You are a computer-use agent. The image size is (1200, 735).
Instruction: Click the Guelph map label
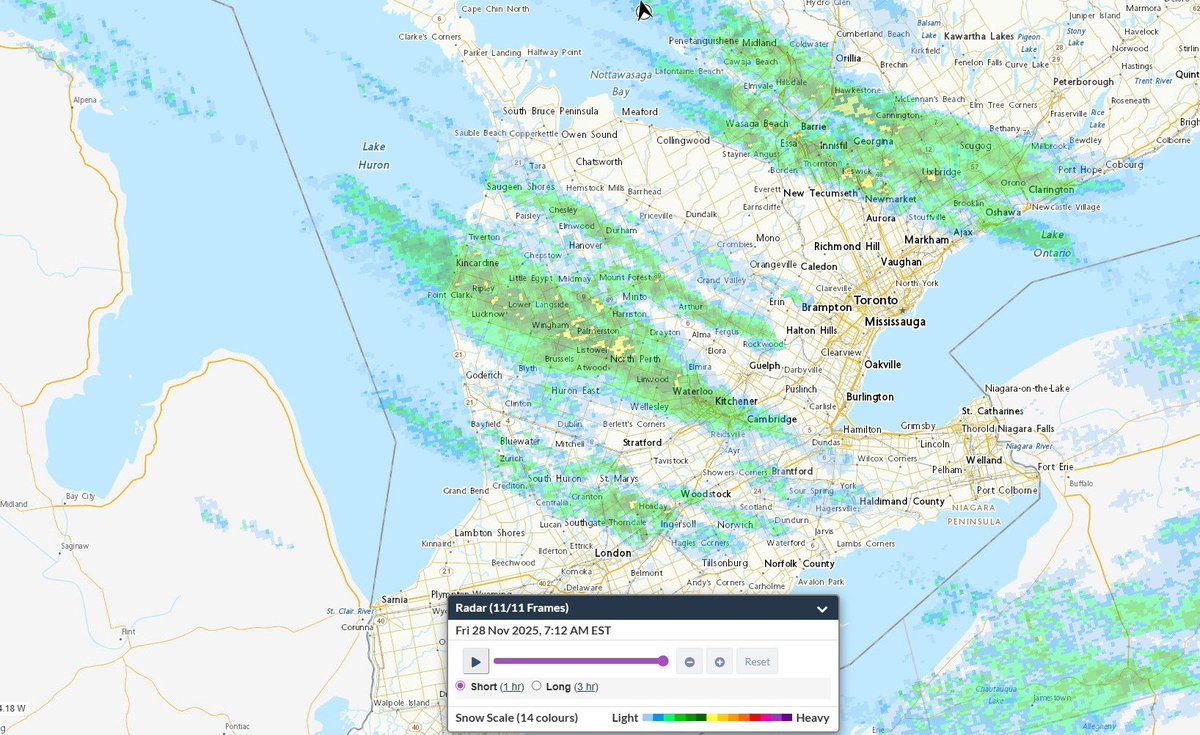pyautogui.click(x=764, y=367)
